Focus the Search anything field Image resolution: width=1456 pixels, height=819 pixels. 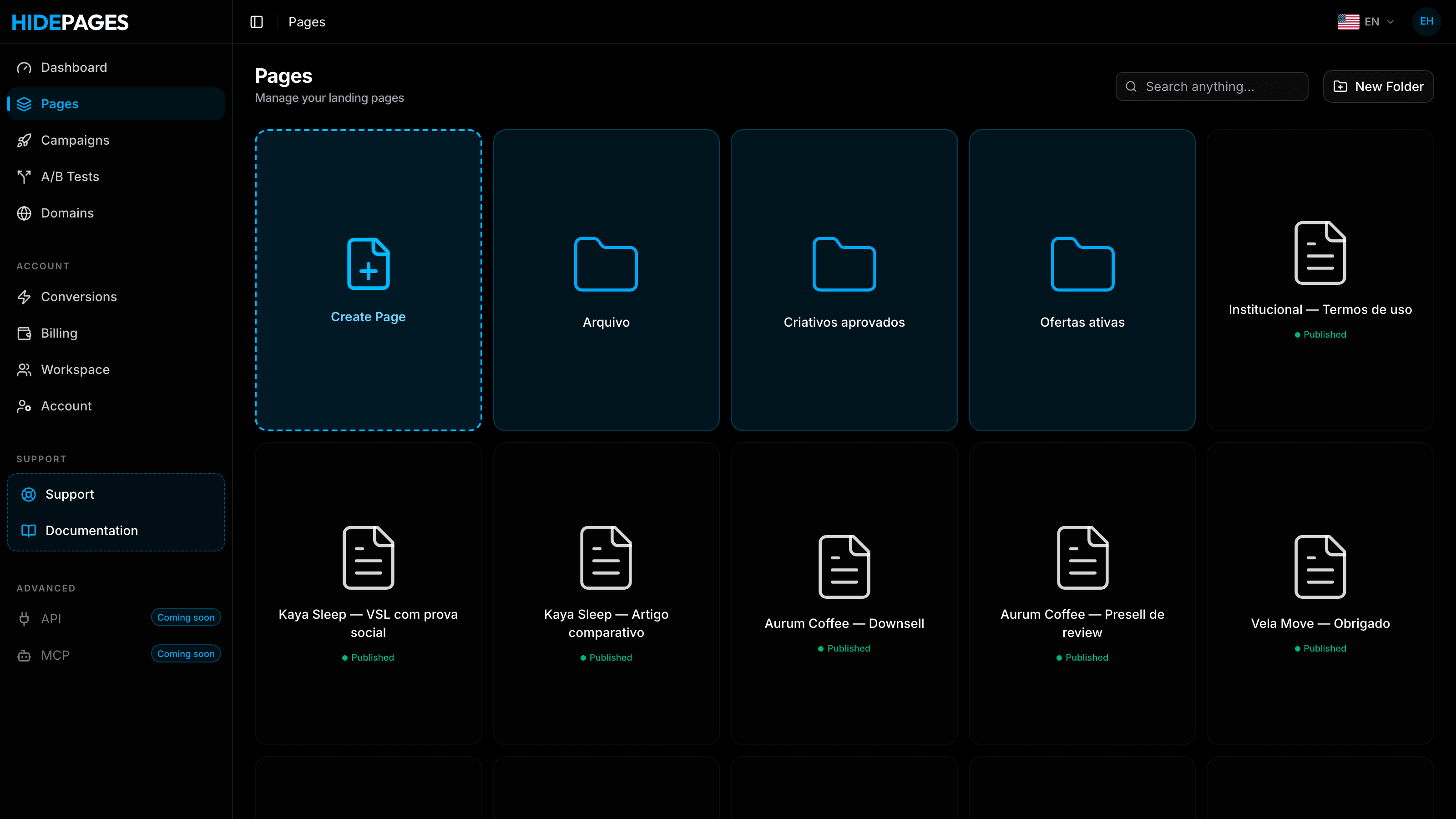[1212, 86]
